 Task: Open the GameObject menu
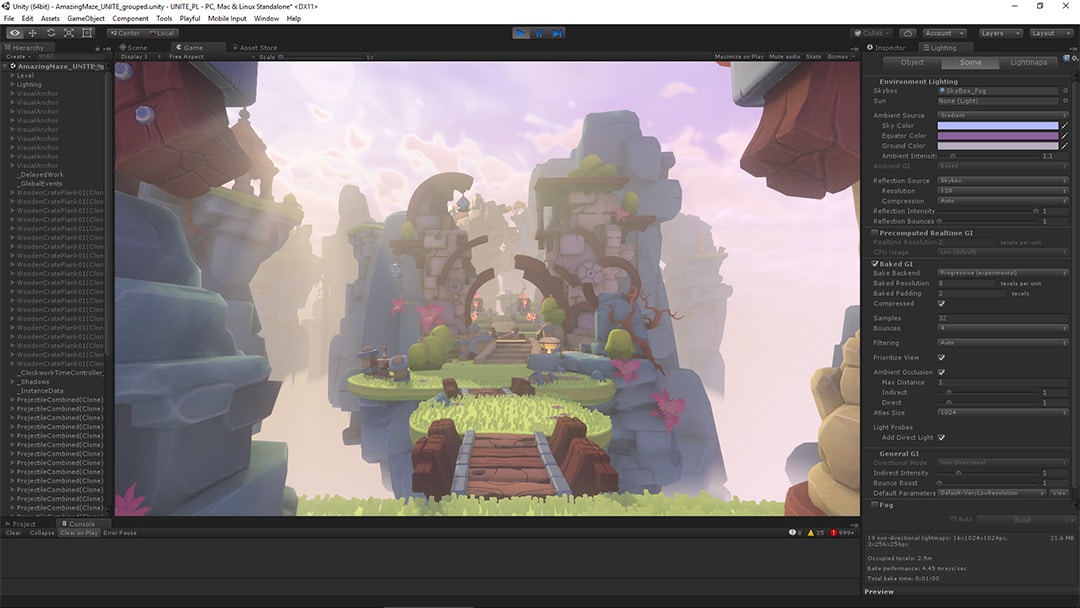tap(86, 18)
